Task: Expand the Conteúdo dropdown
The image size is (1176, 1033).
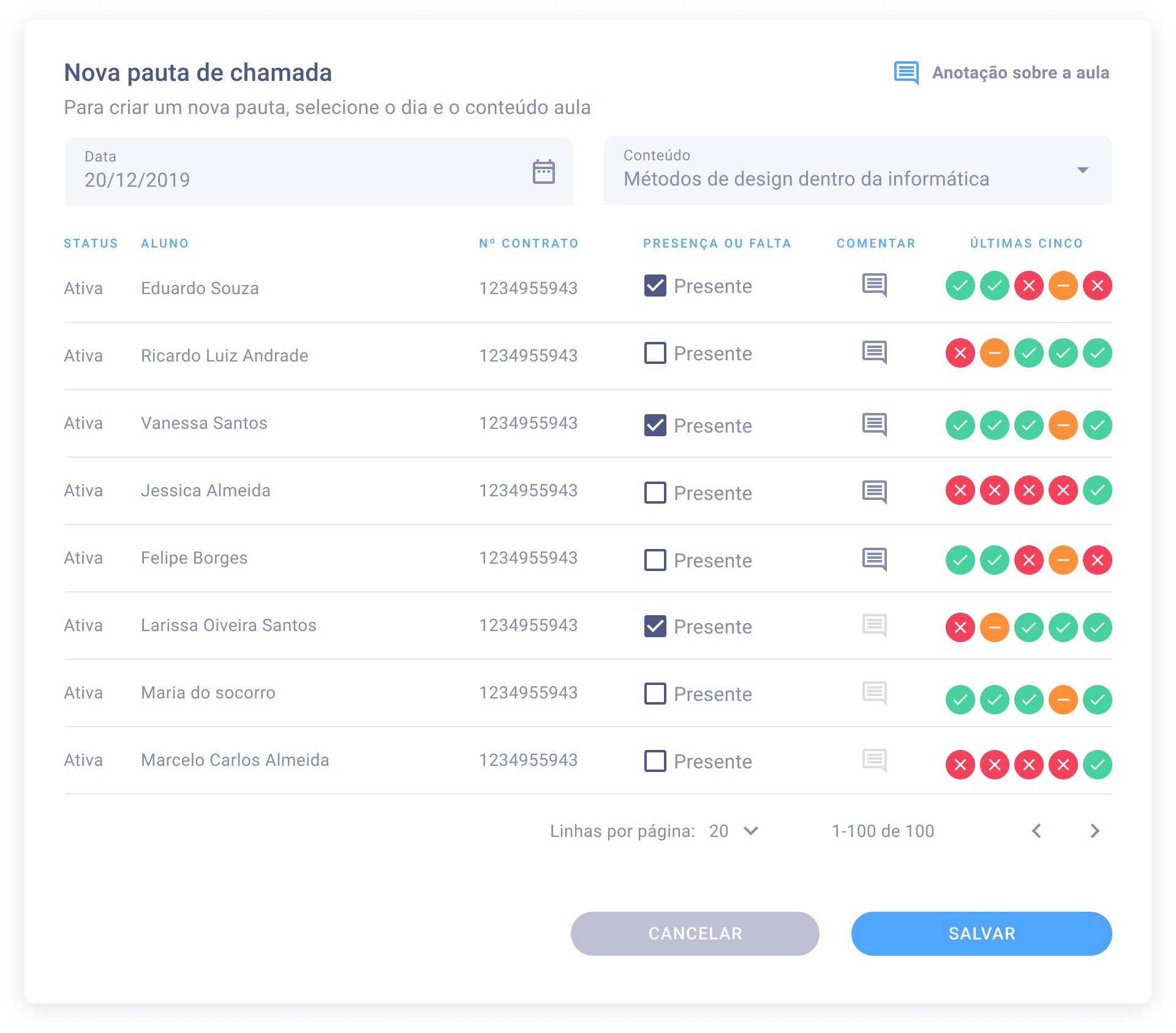Action: pyautogui.click(x=1082, y=170)
